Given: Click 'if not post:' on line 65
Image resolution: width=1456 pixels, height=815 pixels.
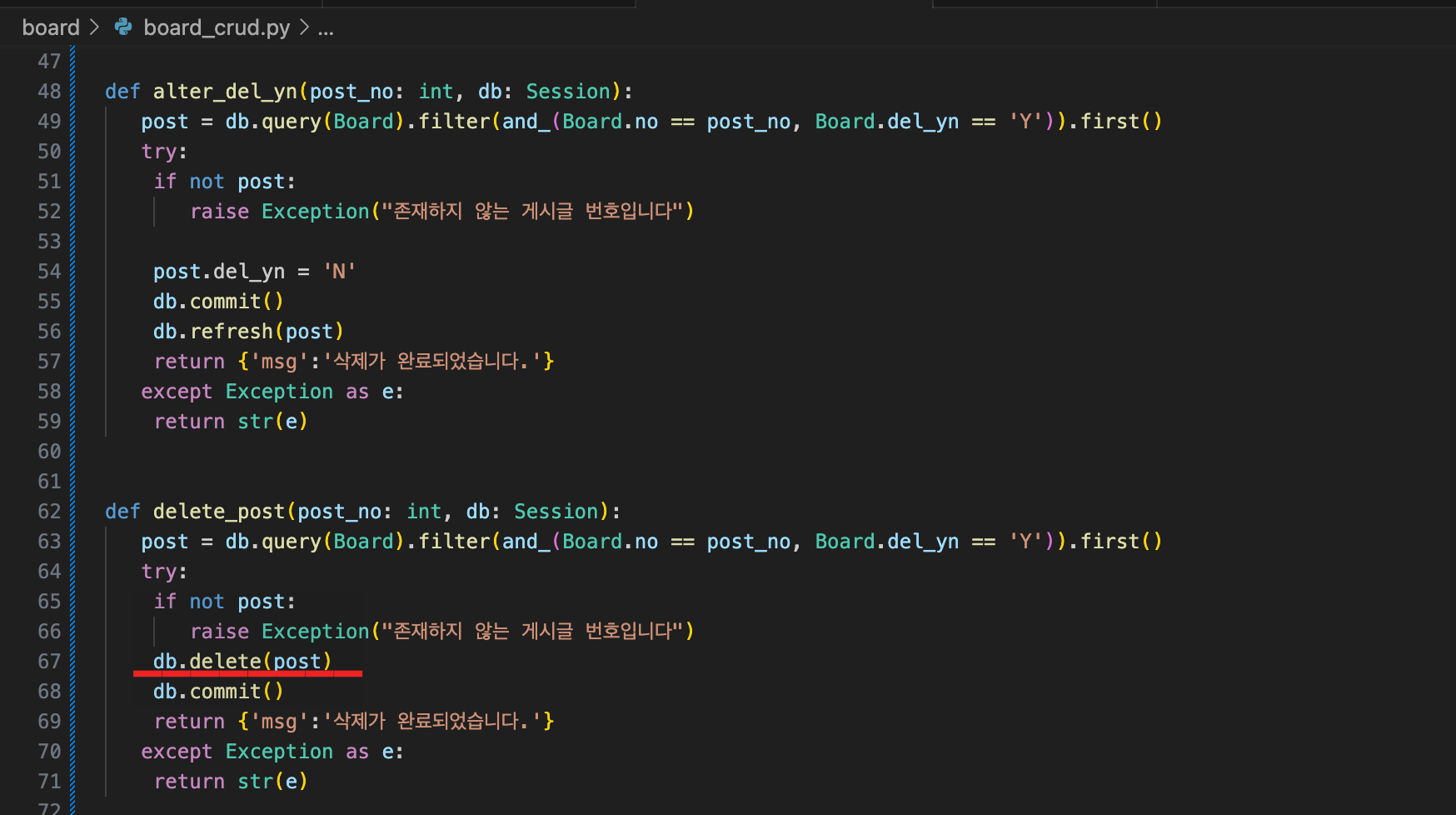Looking at the screenshot, I should [224, 602].
